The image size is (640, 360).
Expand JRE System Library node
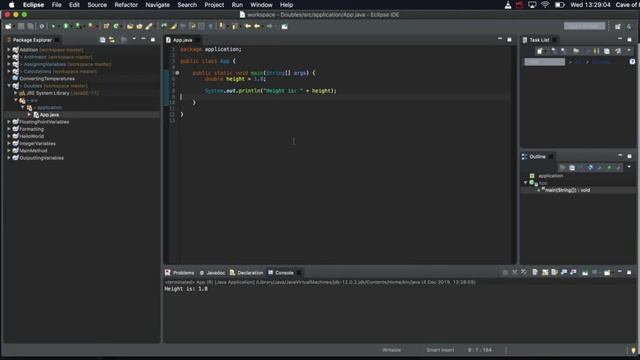click(16, 93)
